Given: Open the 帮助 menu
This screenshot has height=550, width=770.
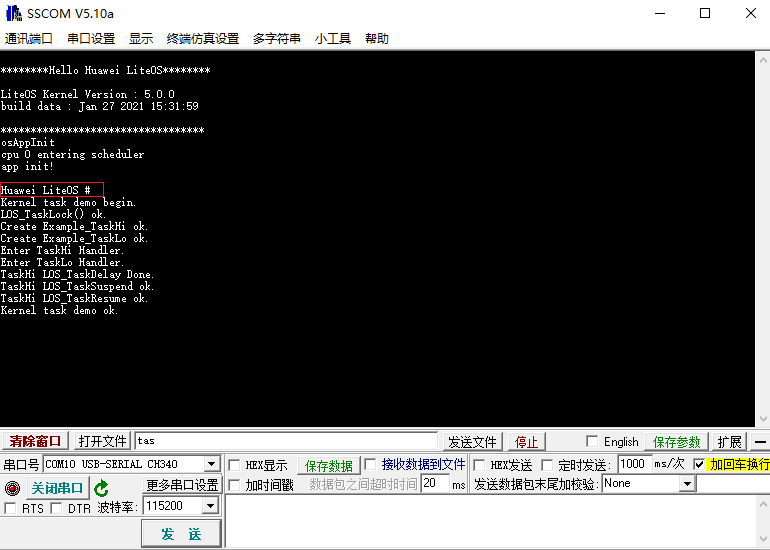Looking at the screenshot, I should [377, 38].
